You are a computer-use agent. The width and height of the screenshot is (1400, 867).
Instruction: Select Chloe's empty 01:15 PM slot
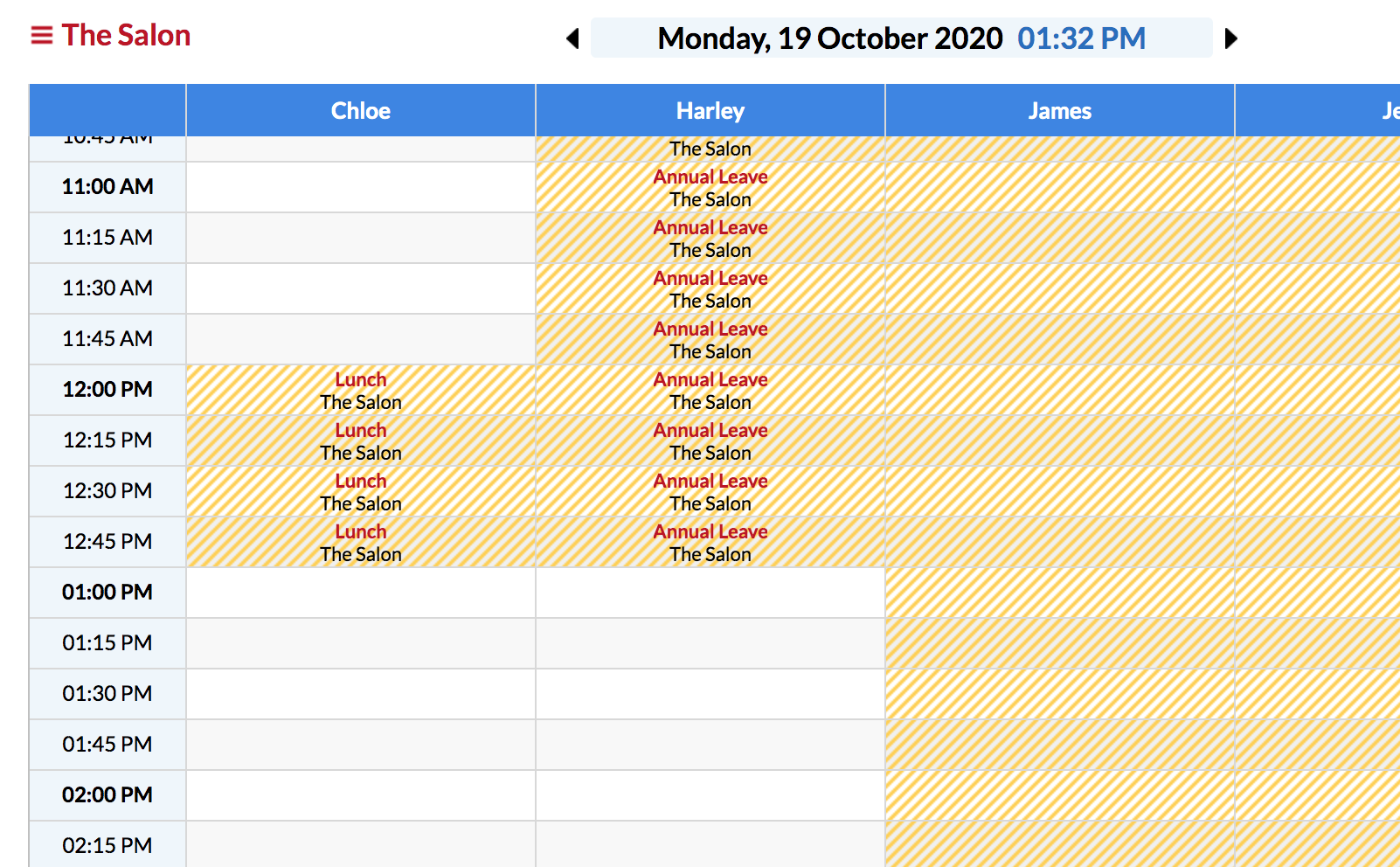click(x=361, y=643)
